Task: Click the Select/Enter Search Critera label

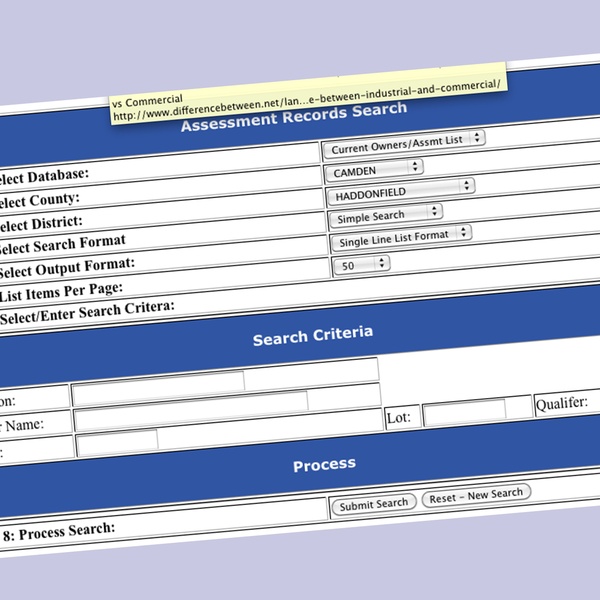Action: [x=87, y=313]
